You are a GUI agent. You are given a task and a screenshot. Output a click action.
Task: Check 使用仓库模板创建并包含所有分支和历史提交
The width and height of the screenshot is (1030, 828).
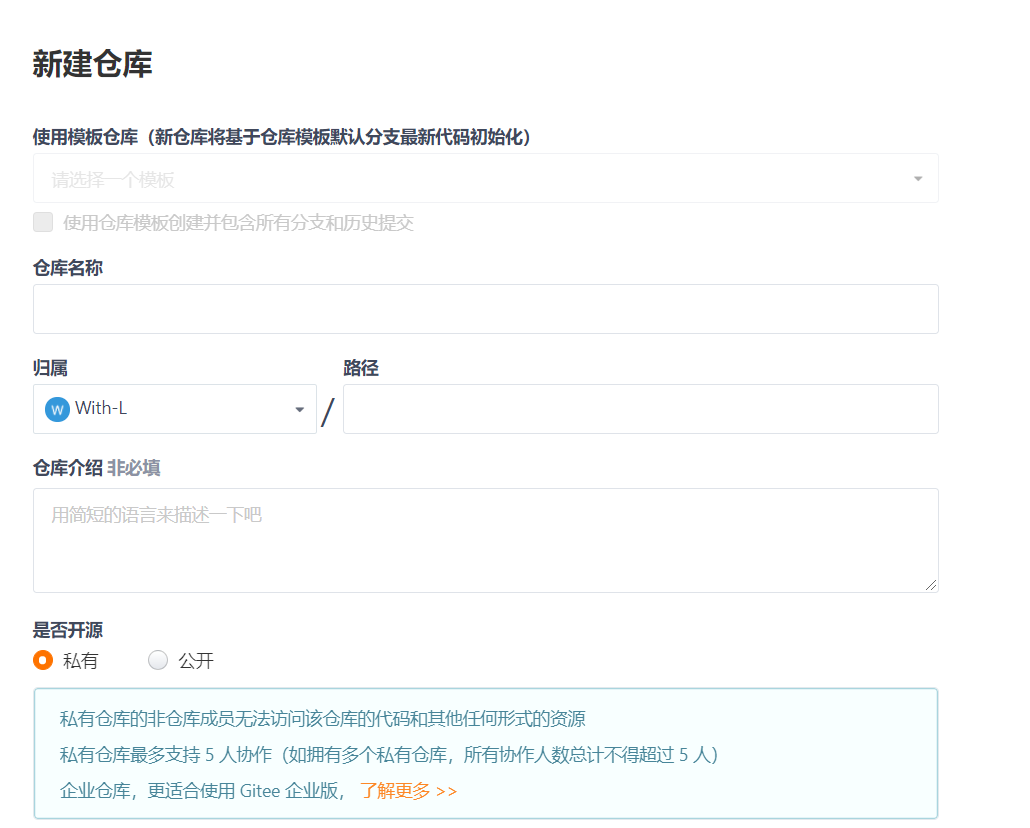tap(43, 222)
